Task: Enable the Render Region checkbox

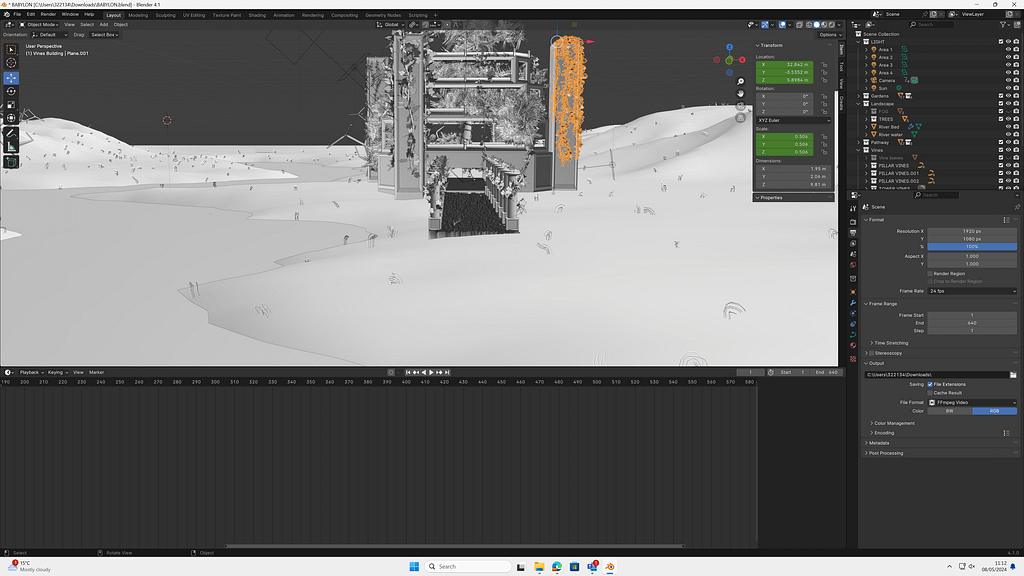Action: [931, 273]
